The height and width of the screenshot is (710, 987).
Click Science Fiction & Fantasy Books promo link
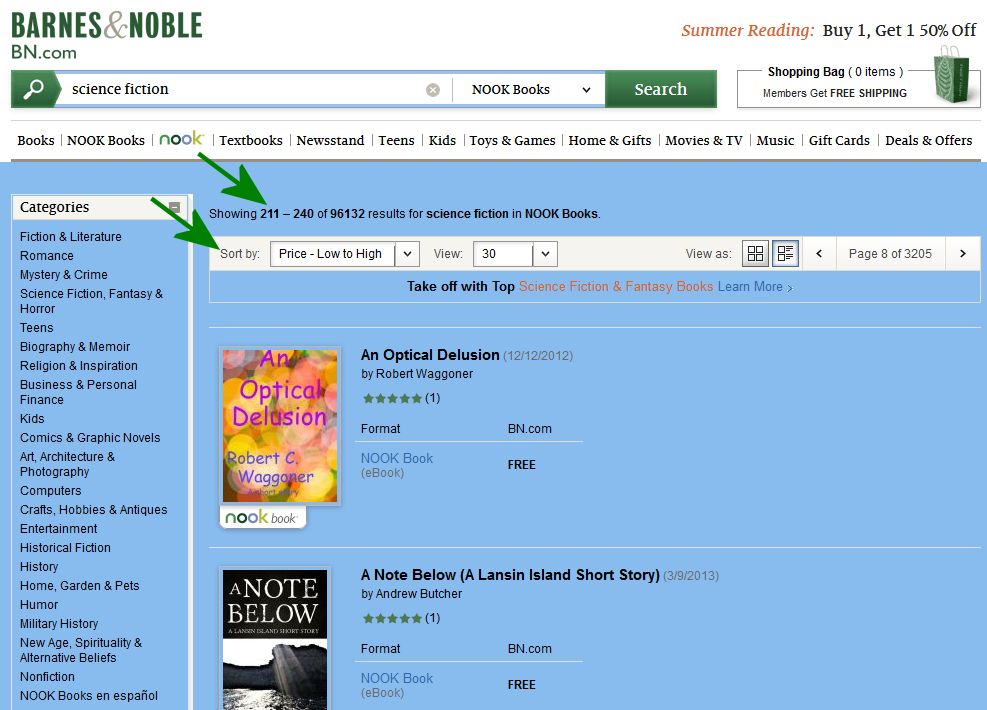(x=616, y=286)
